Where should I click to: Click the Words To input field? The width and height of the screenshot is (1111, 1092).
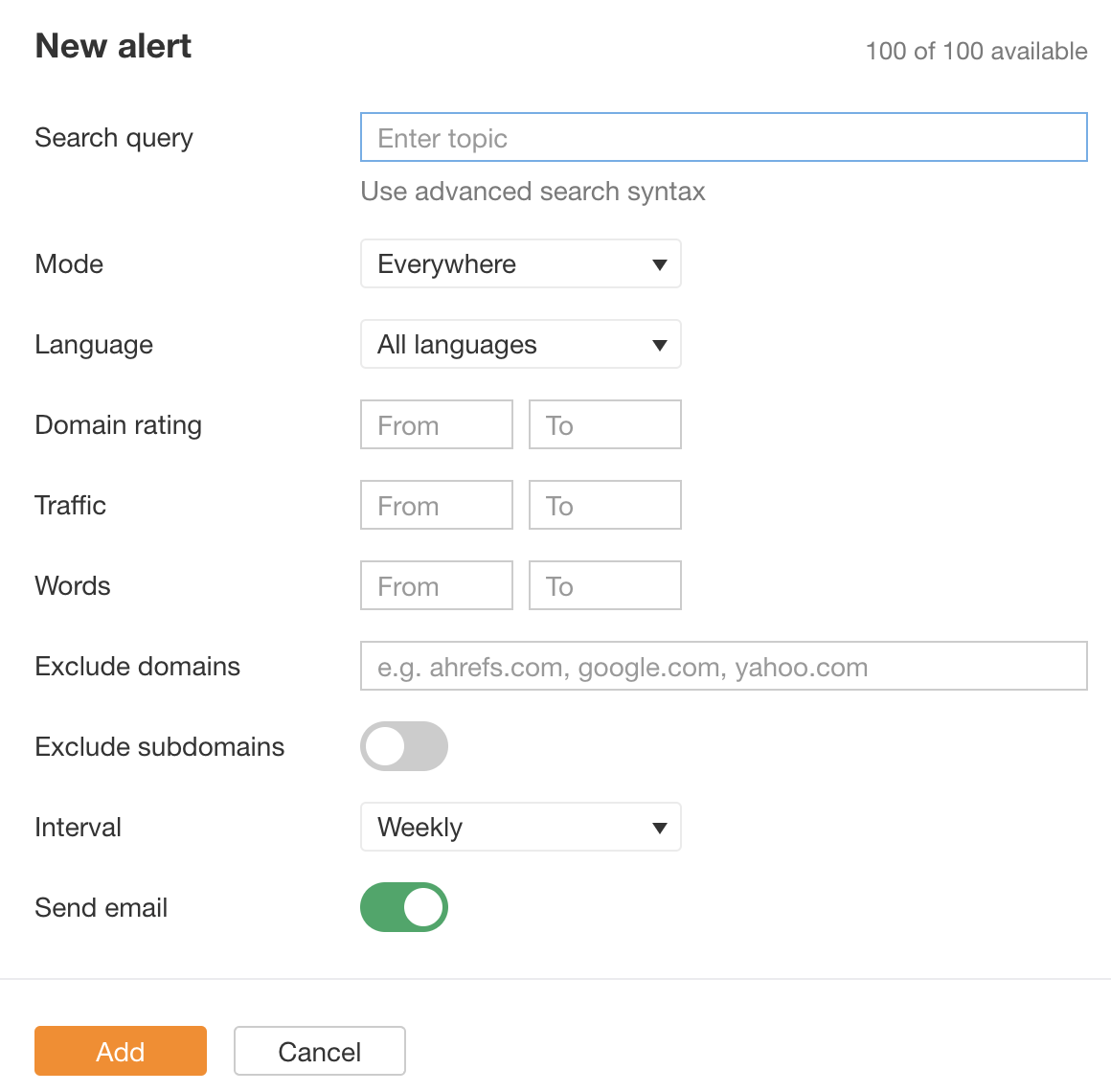(x=604, y=585)
